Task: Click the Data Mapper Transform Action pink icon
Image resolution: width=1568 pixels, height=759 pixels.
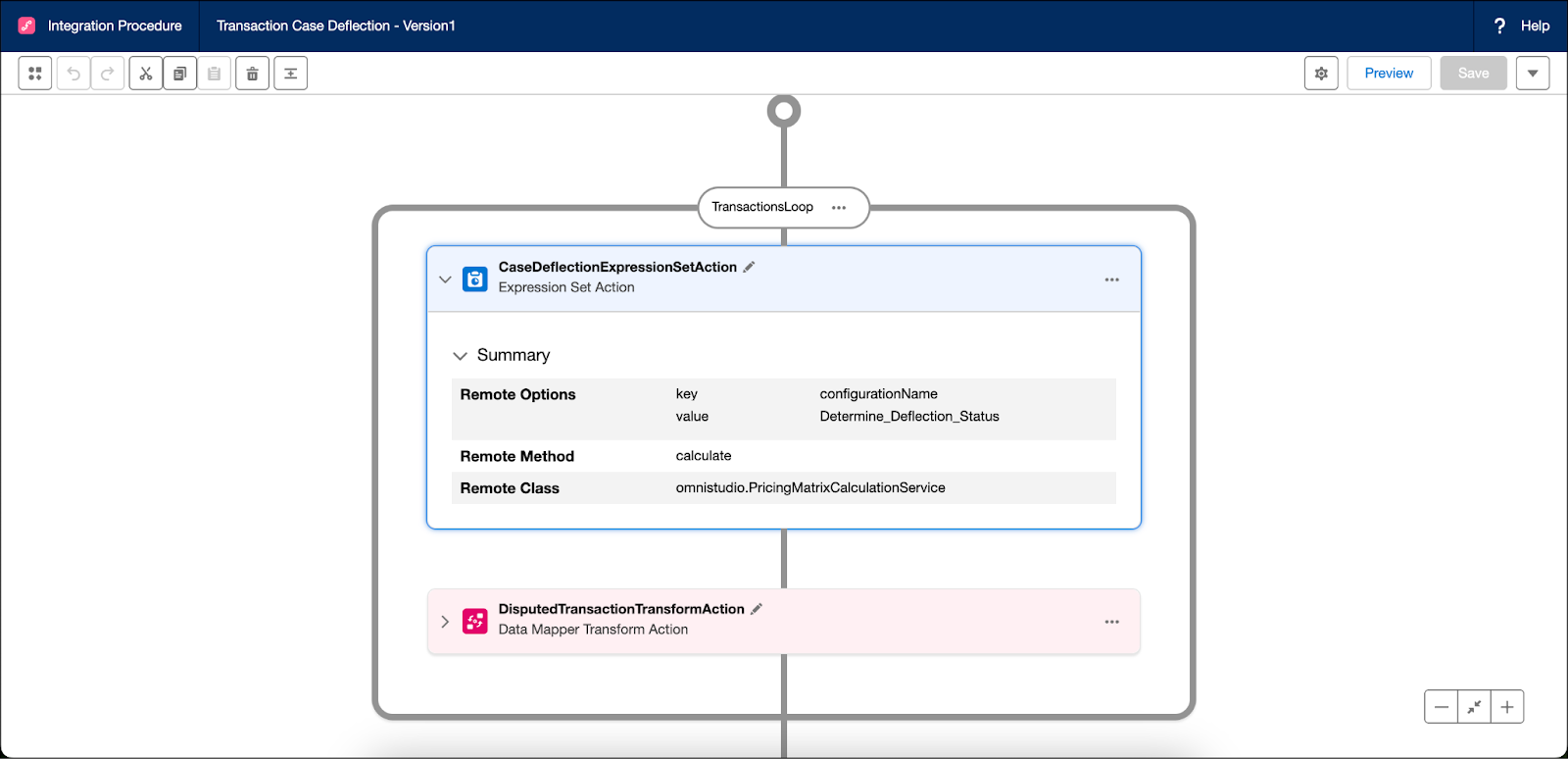Action: [x=475, y=622]
